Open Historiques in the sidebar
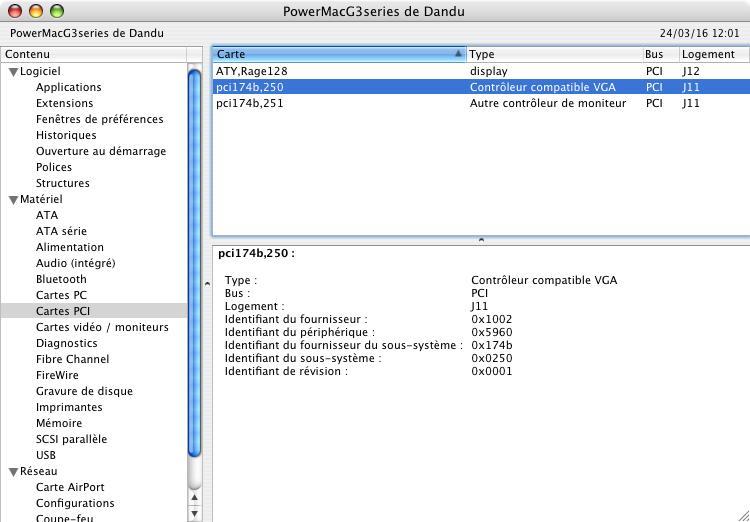Image resolution: width=750 pixels, height=522 pixels. click(66, 135)
